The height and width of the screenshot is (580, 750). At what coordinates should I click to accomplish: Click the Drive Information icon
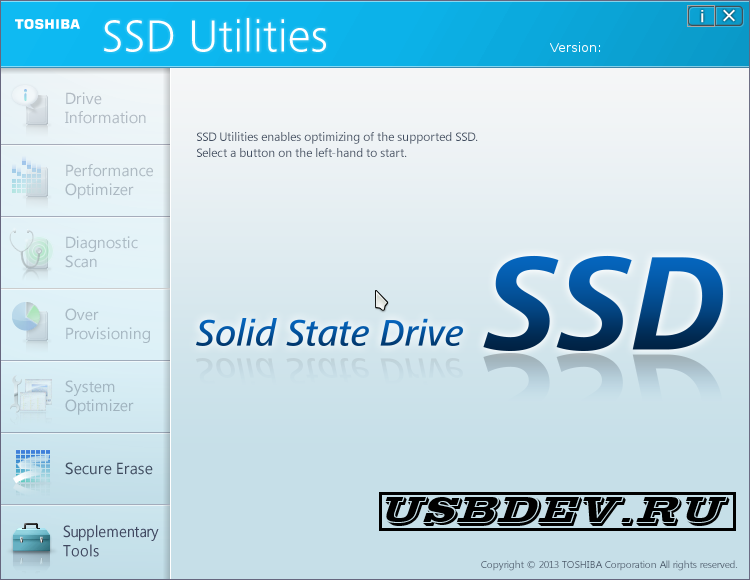point(31,107)
